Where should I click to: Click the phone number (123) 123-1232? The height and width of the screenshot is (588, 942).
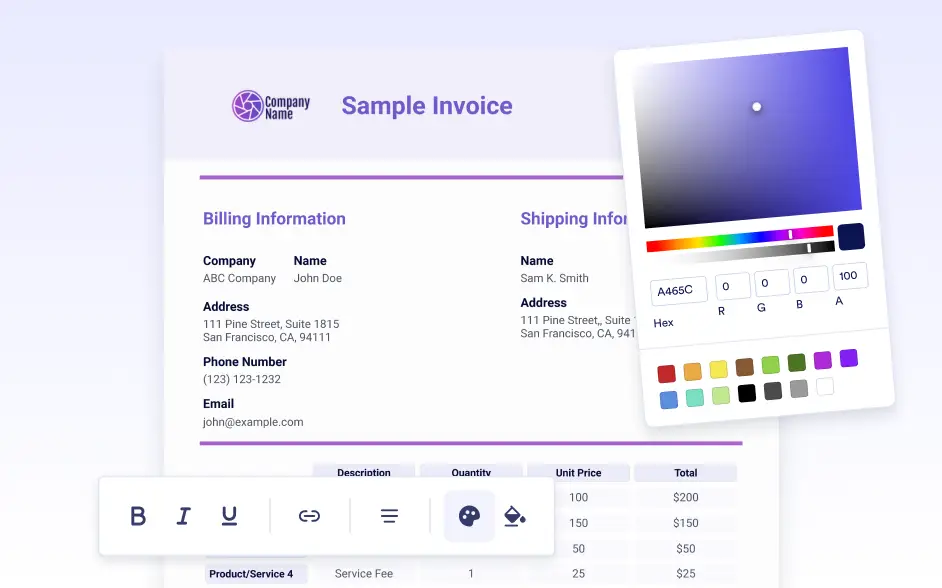click(242, 379)
